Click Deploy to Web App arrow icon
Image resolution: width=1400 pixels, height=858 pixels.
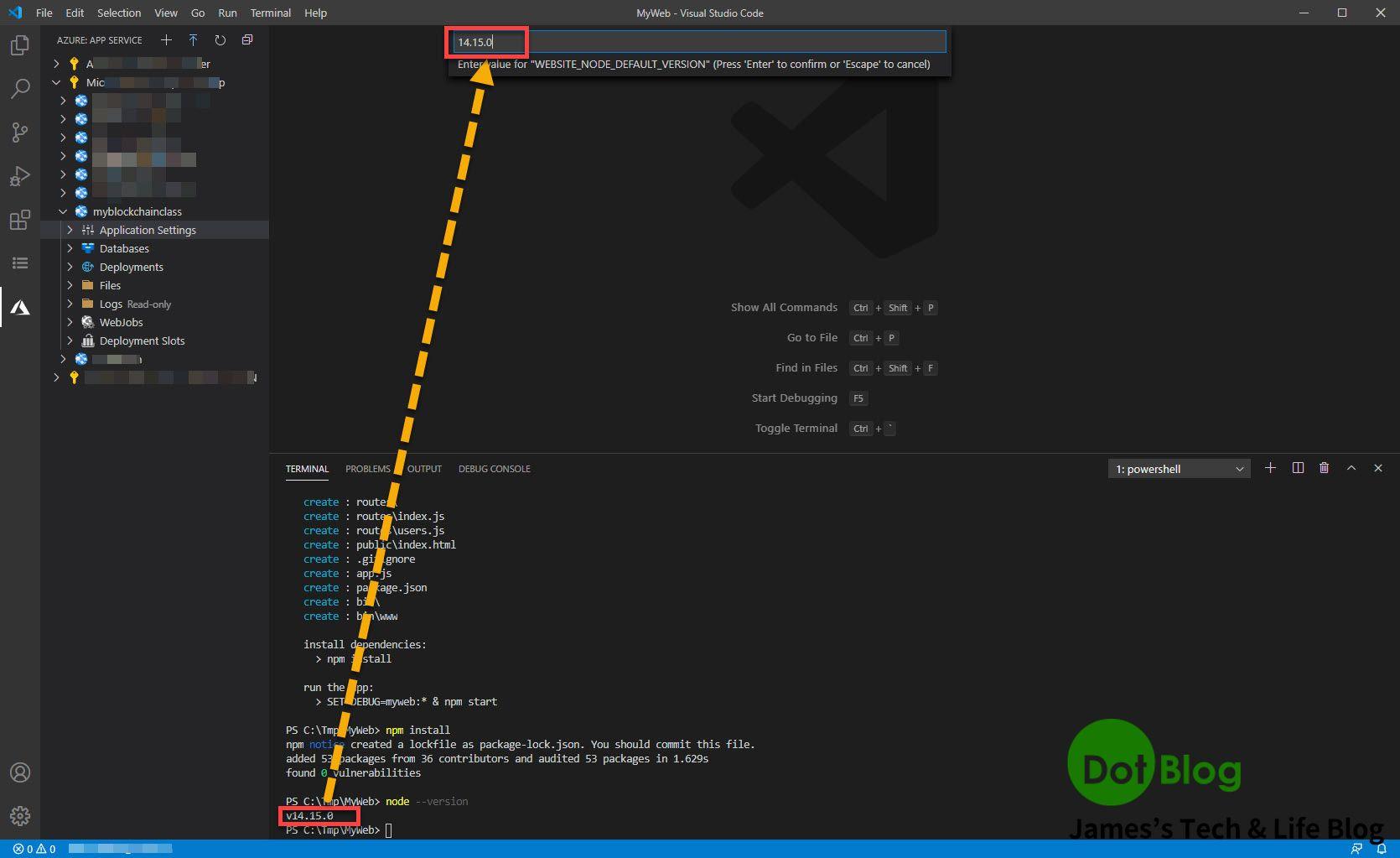point(193,40)
